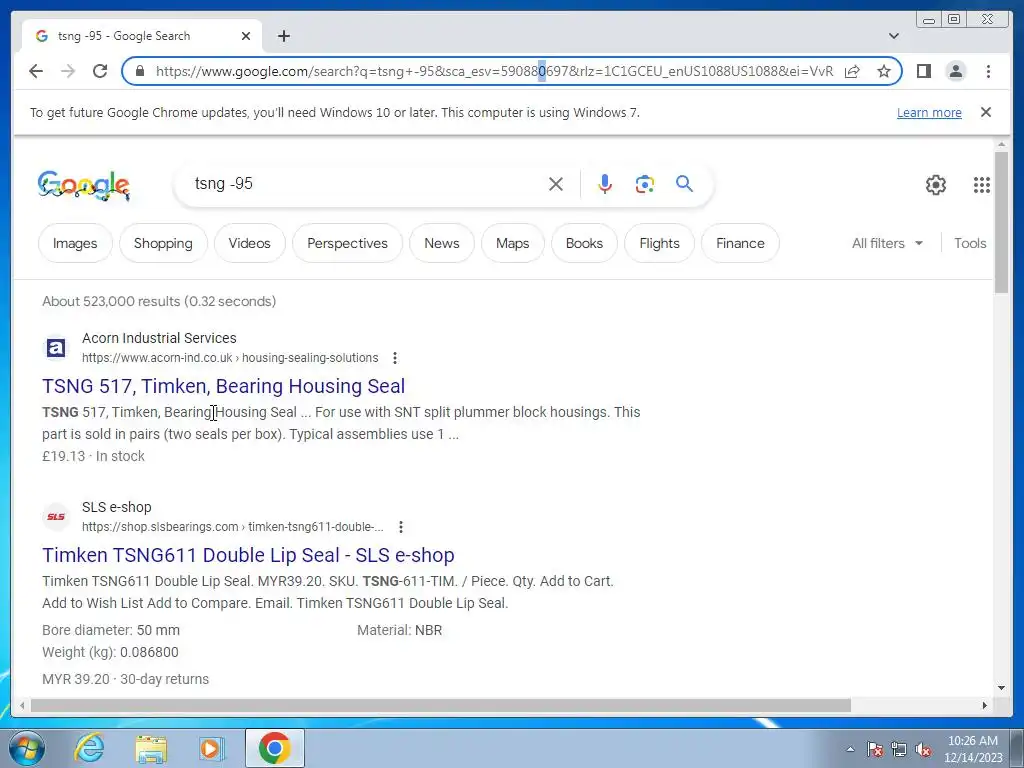
Task: Click the volume tray icon
Action: point(923,749)
